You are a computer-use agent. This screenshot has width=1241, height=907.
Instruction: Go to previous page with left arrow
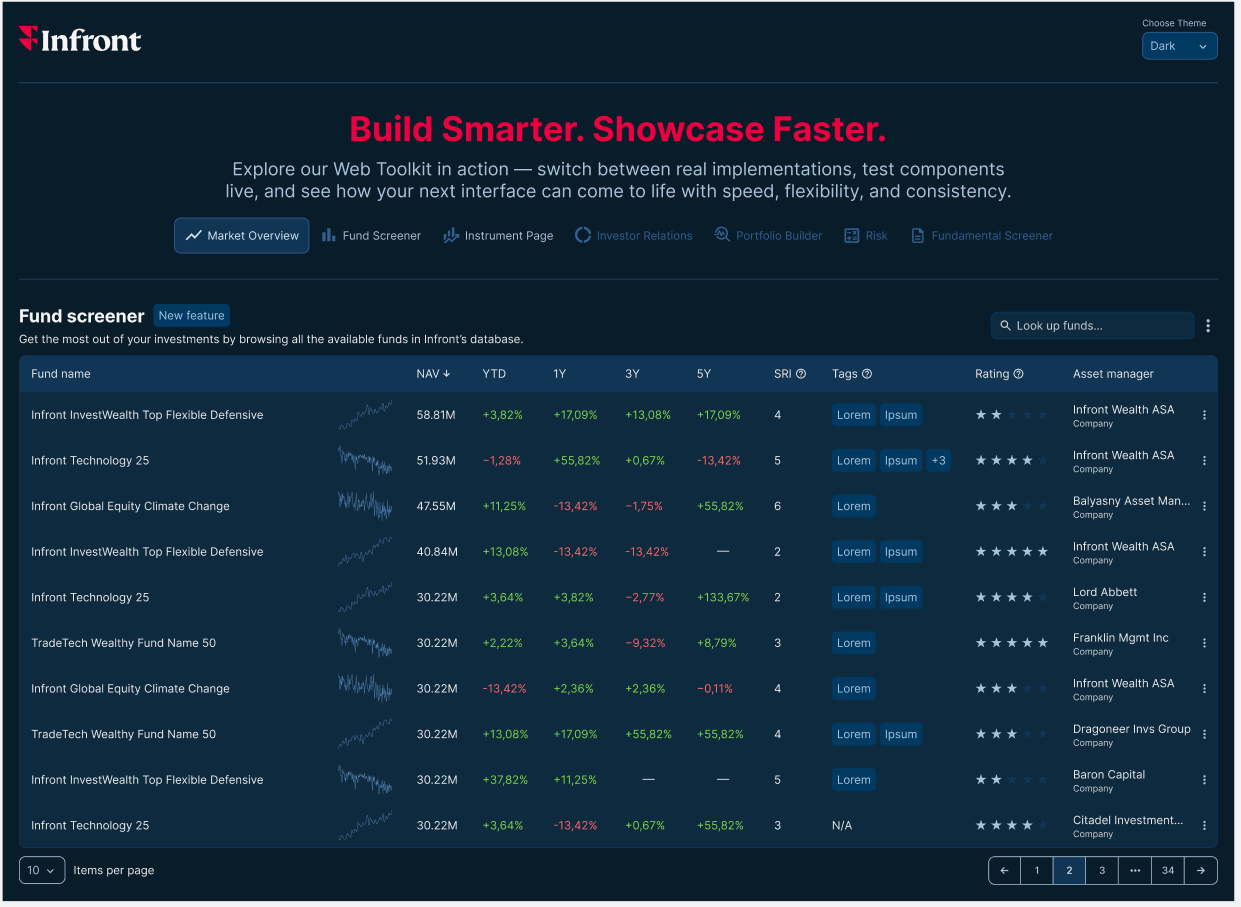pos(1004,870)
